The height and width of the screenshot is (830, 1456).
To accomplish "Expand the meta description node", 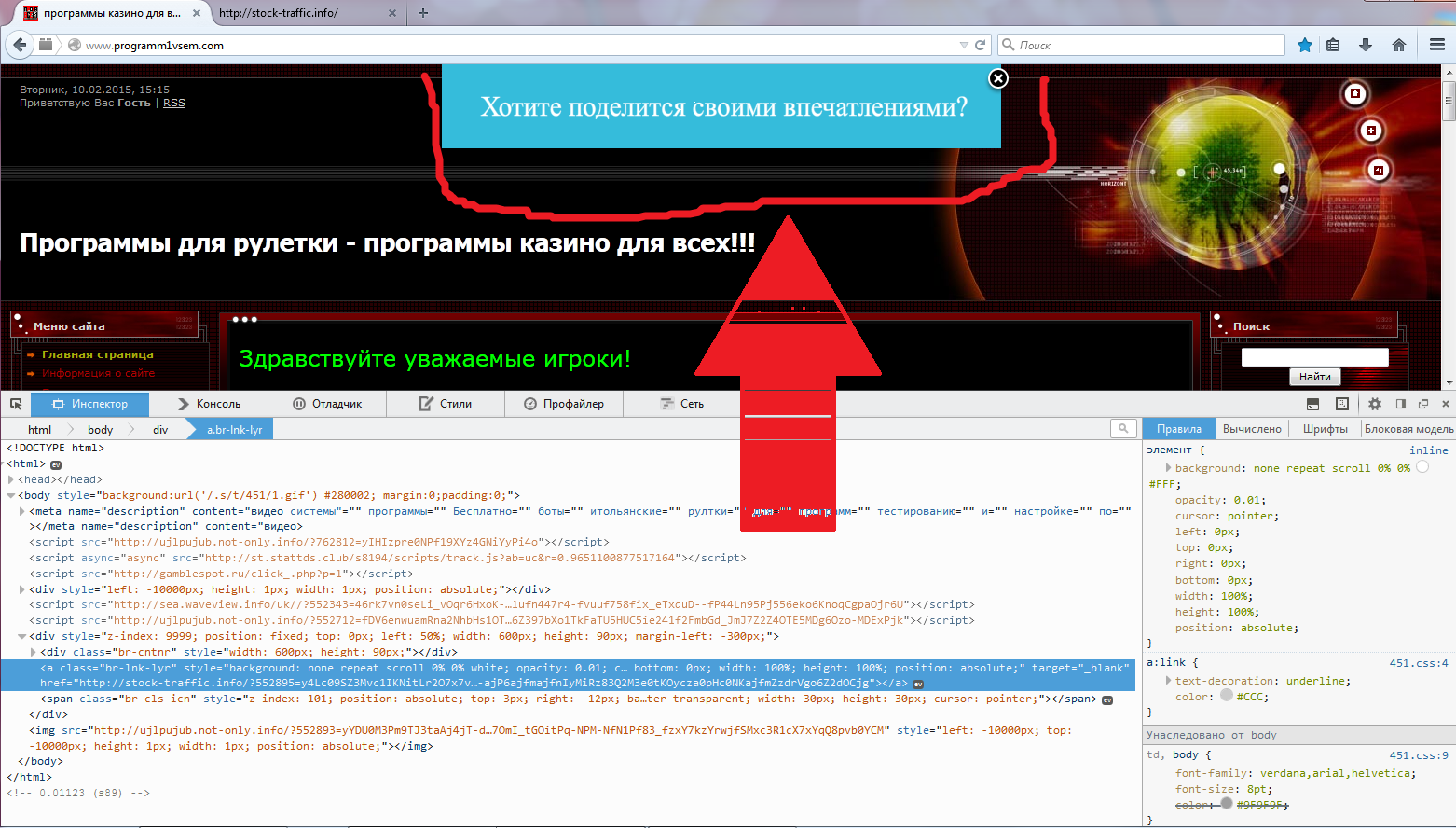I will coord(22,511).
